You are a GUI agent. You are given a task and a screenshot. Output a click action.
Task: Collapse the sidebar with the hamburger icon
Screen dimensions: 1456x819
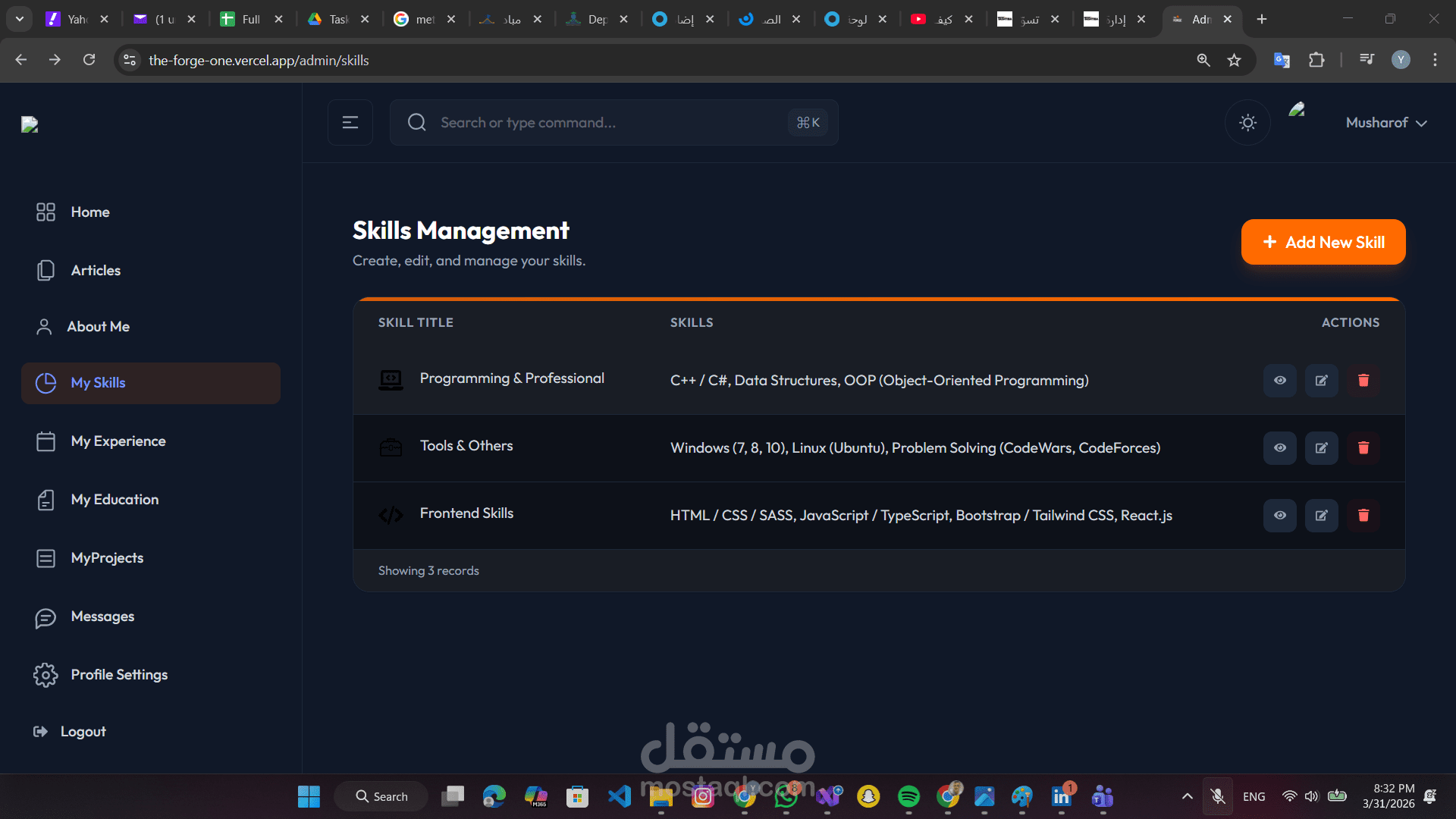(x=350, y=123)
